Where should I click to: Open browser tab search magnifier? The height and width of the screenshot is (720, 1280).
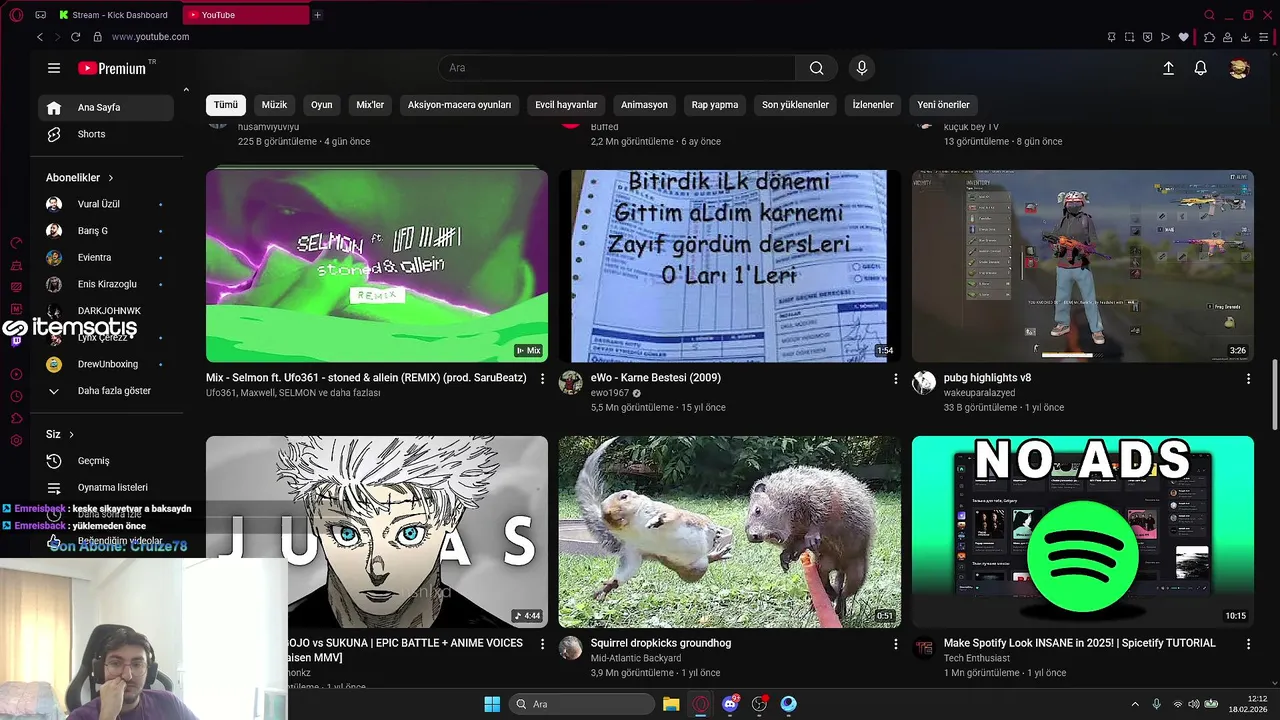1210,15
